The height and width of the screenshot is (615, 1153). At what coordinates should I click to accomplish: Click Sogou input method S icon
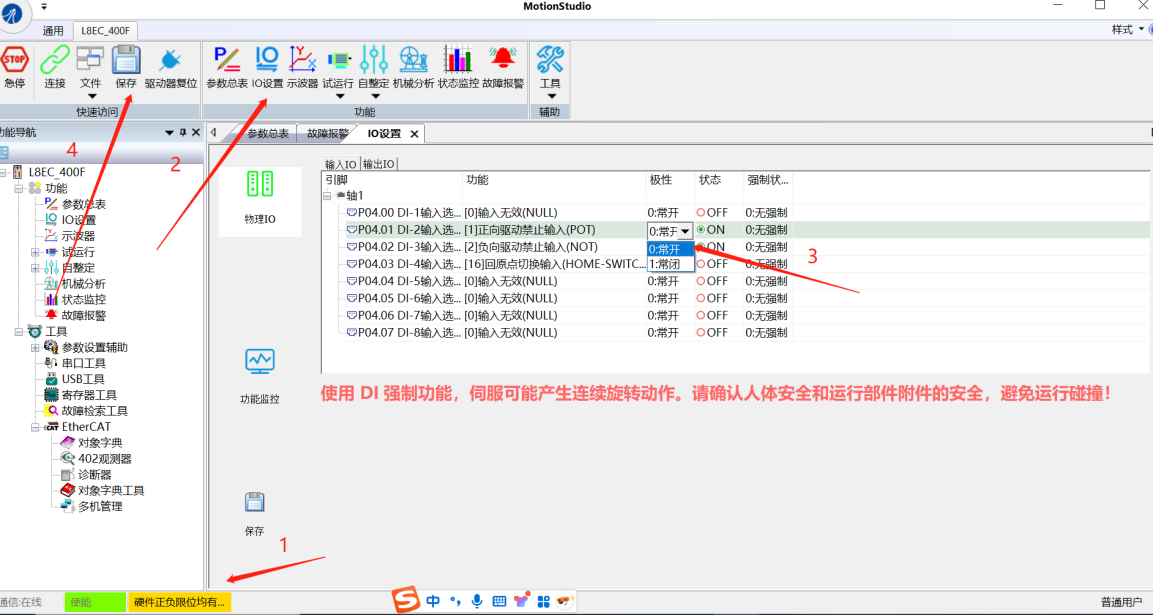click(x=406, y=600)
